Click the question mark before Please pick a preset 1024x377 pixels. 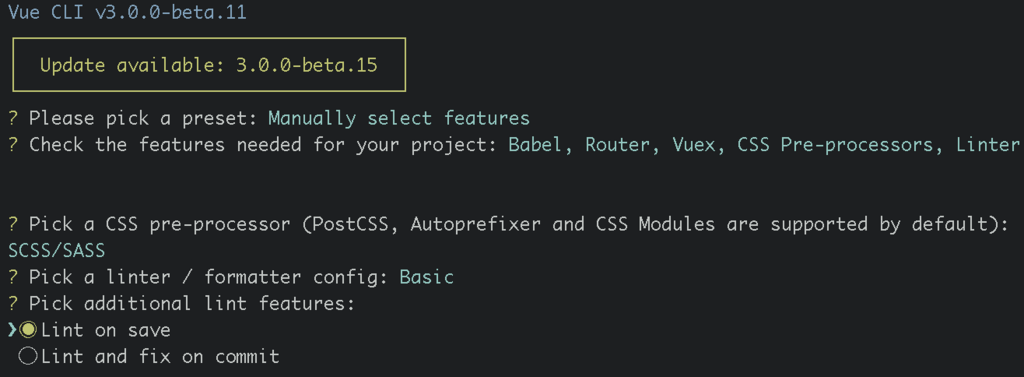(13, 118)
